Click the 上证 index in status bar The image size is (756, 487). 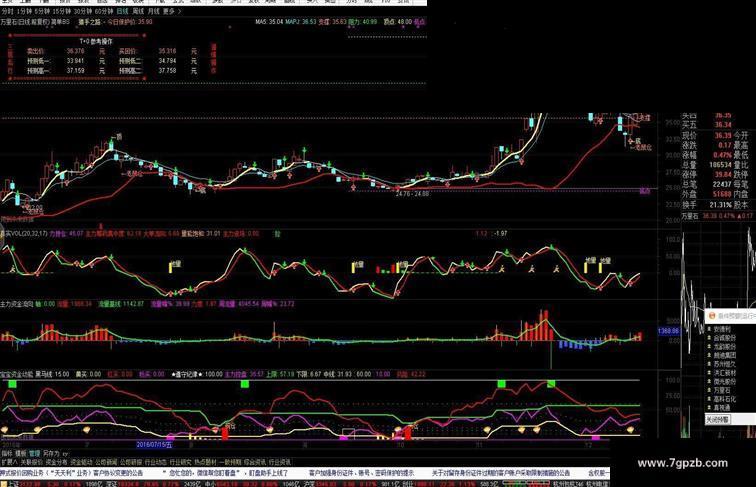(x=13, y=483)
